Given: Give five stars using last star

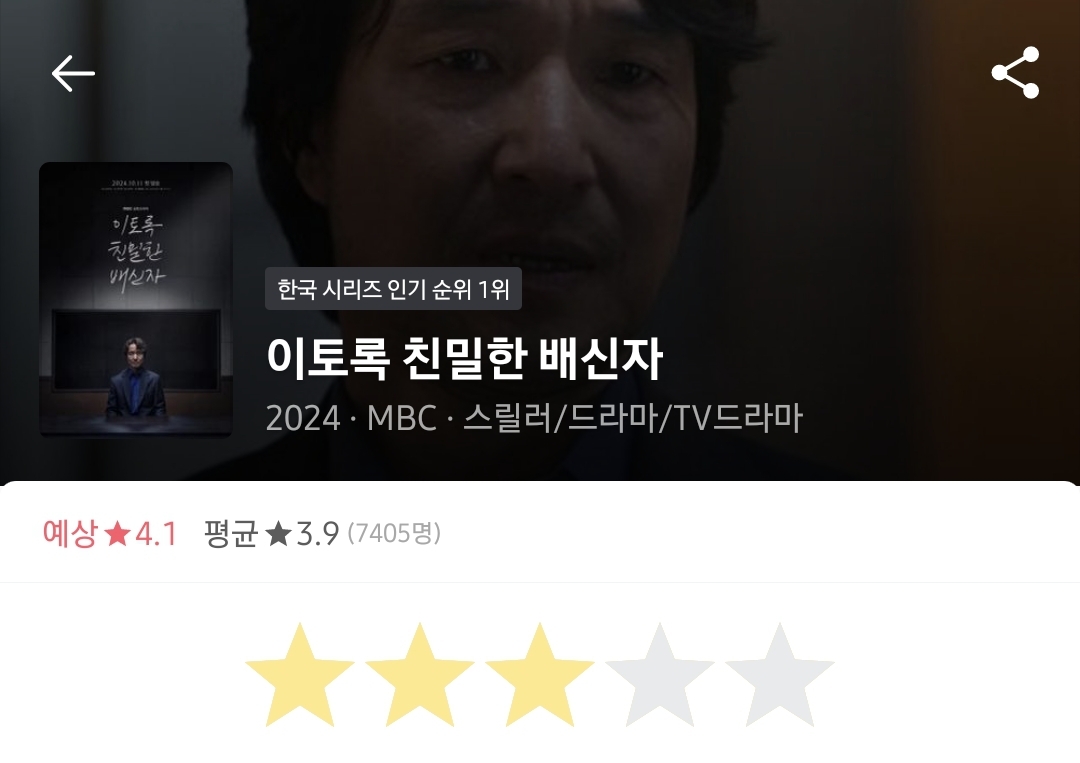Looking at the screenshot, I should coord(779,675).
